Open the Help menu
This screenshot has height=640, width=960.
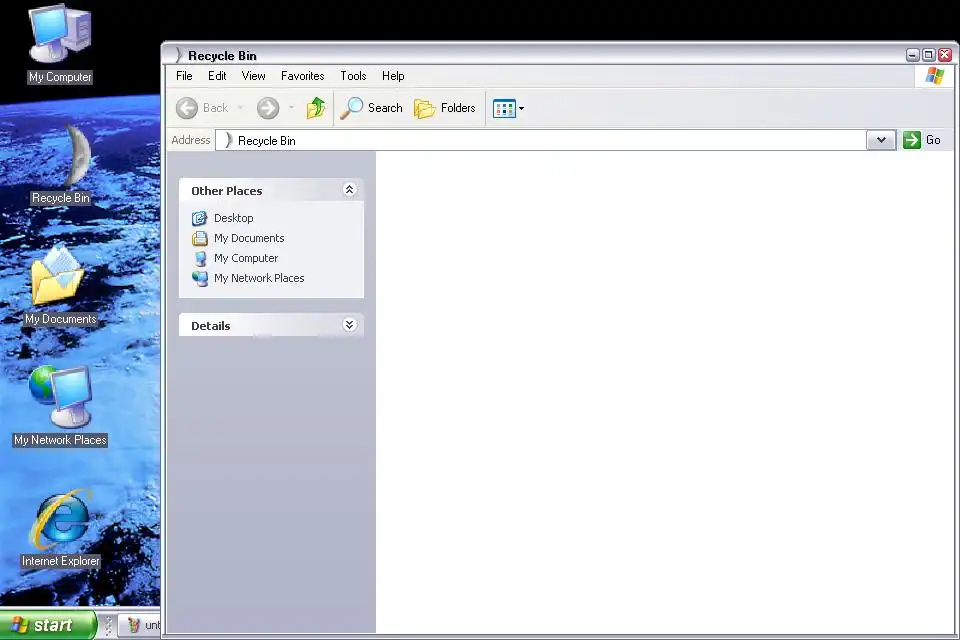393,76
